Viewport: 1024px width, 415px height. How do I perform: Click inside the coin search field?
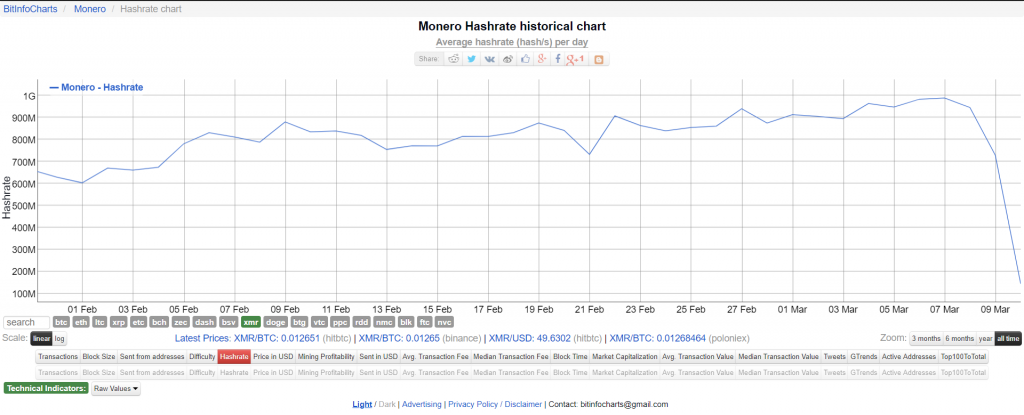pos(27,322)
